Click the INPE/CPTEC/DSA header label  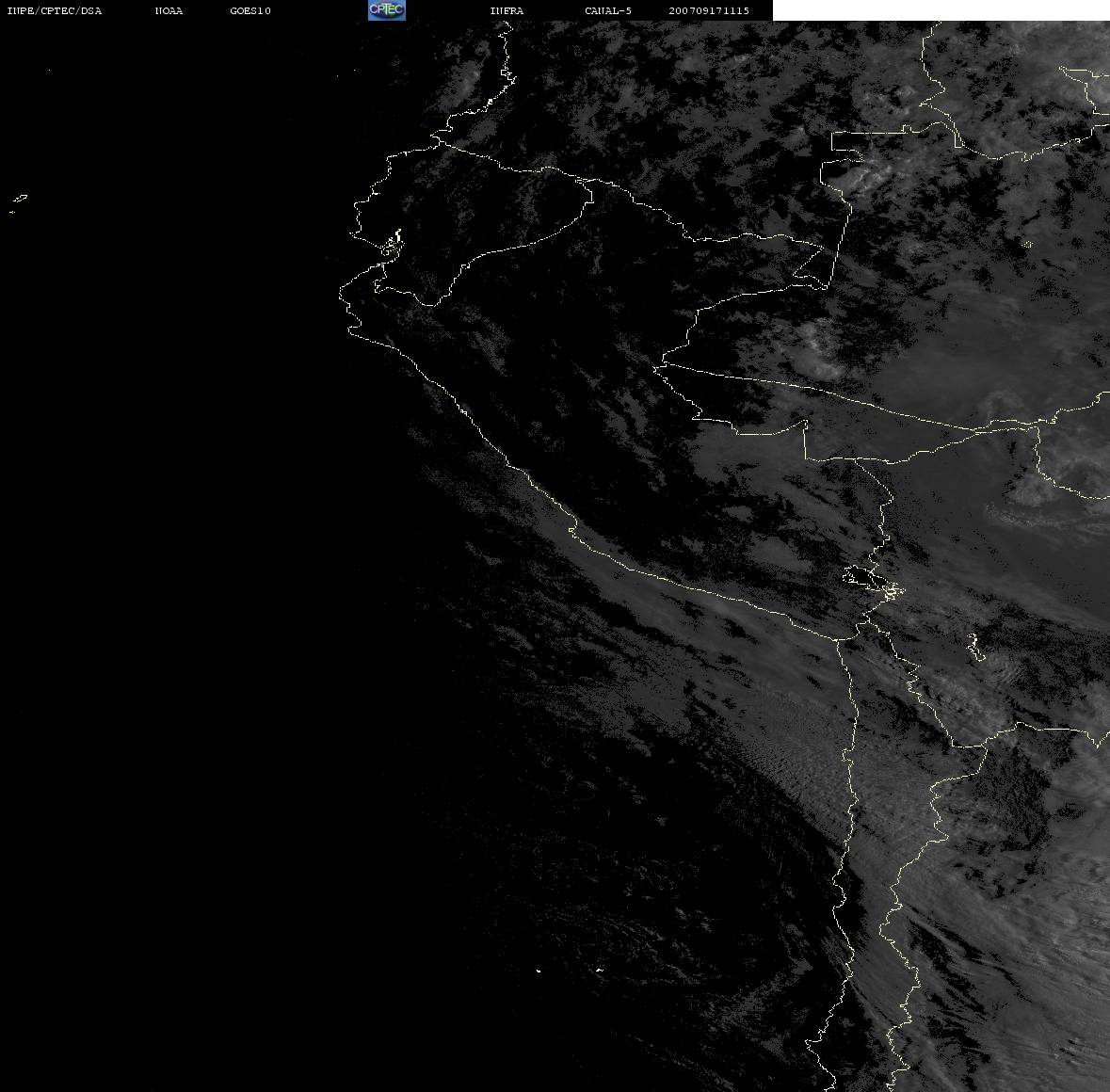[55, 10]
